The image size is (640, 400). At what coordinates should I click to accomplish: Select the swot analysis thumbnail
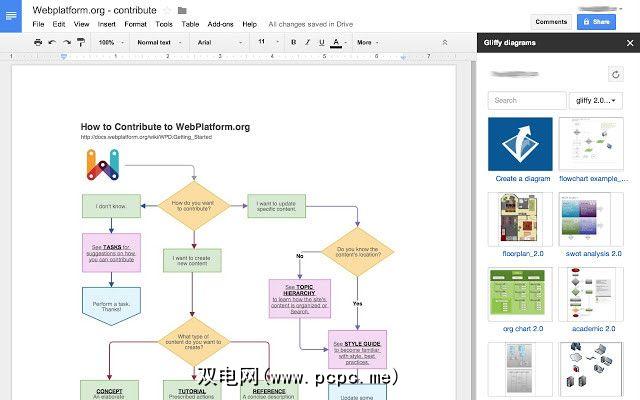[591, 219]
